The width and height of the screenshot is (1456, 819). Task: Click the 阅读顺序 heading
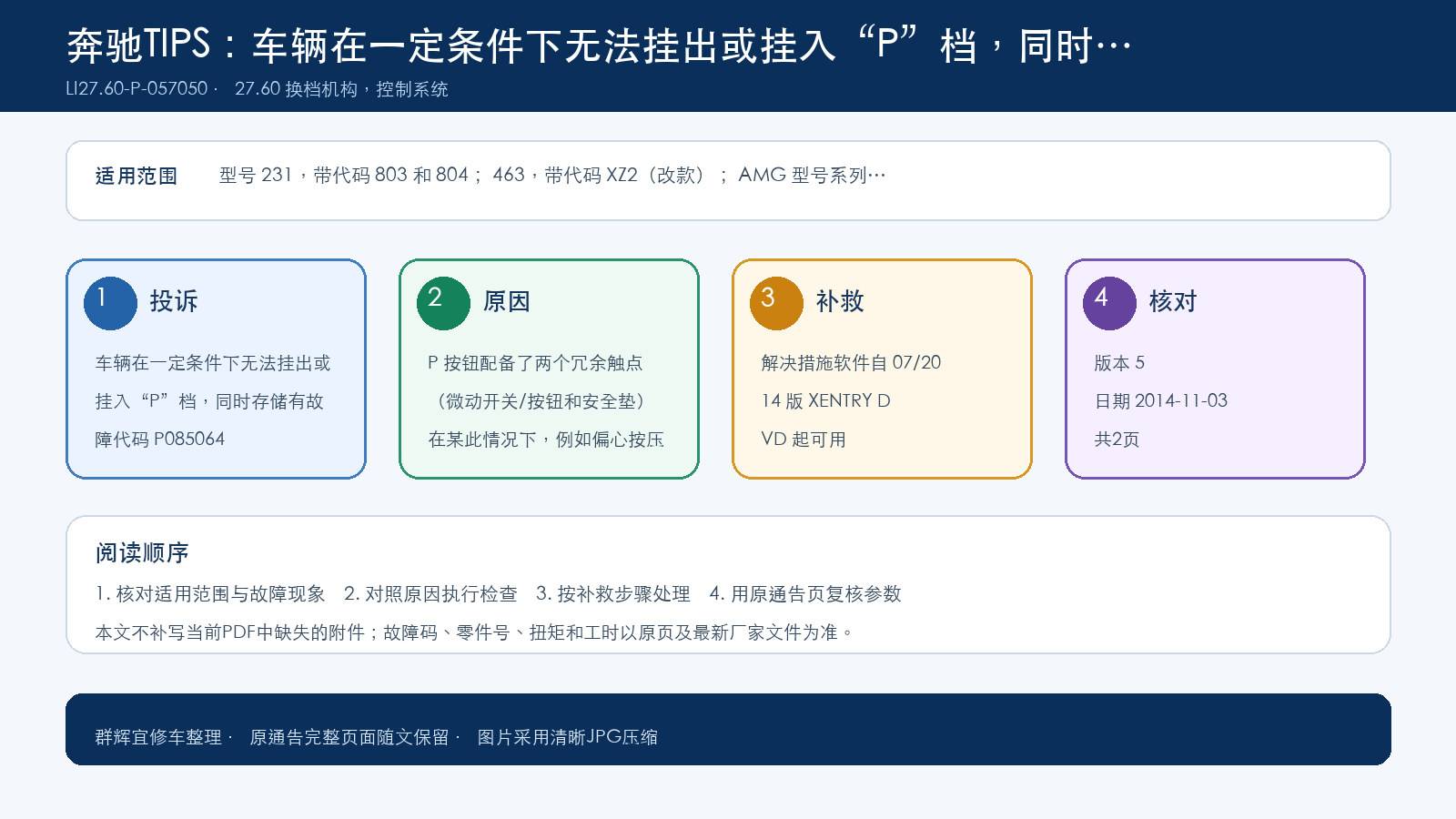coord(142,552)
